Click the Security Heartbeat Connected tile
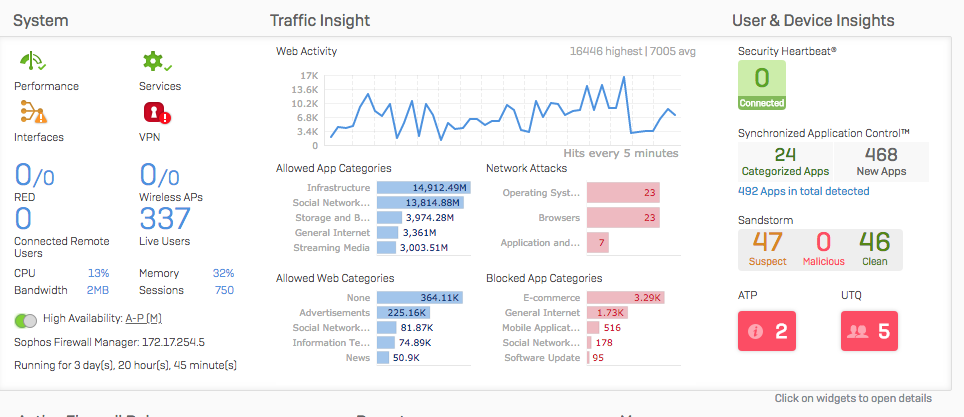Viewport: 964px width, 417px height. point(762,85)
